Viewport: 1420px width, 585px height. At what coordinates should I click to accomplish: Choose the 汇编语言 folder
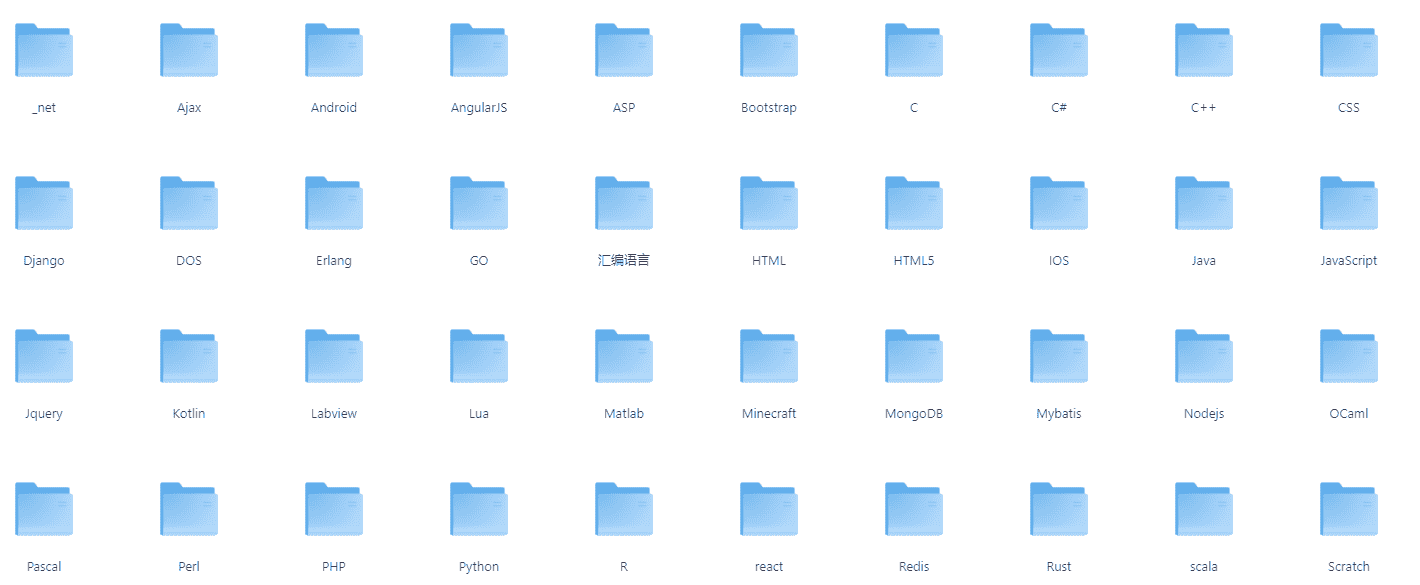(x=624, y=204)
